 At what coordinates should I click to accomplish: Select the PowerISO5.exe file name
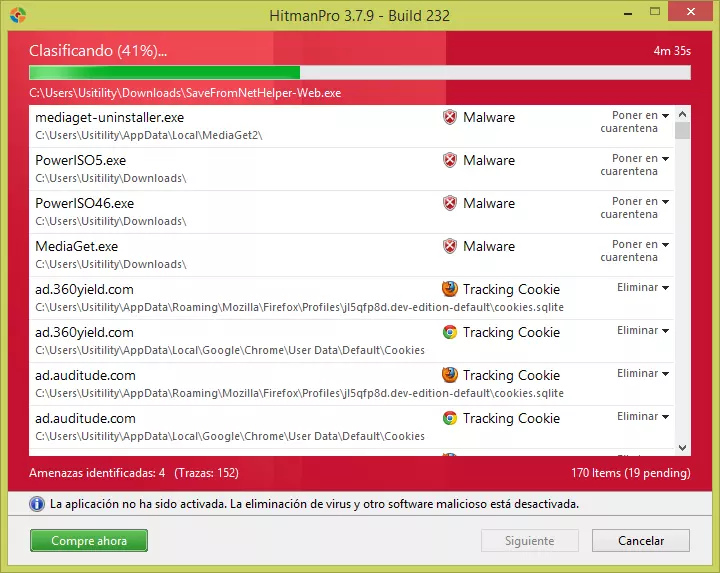[81, 160]
